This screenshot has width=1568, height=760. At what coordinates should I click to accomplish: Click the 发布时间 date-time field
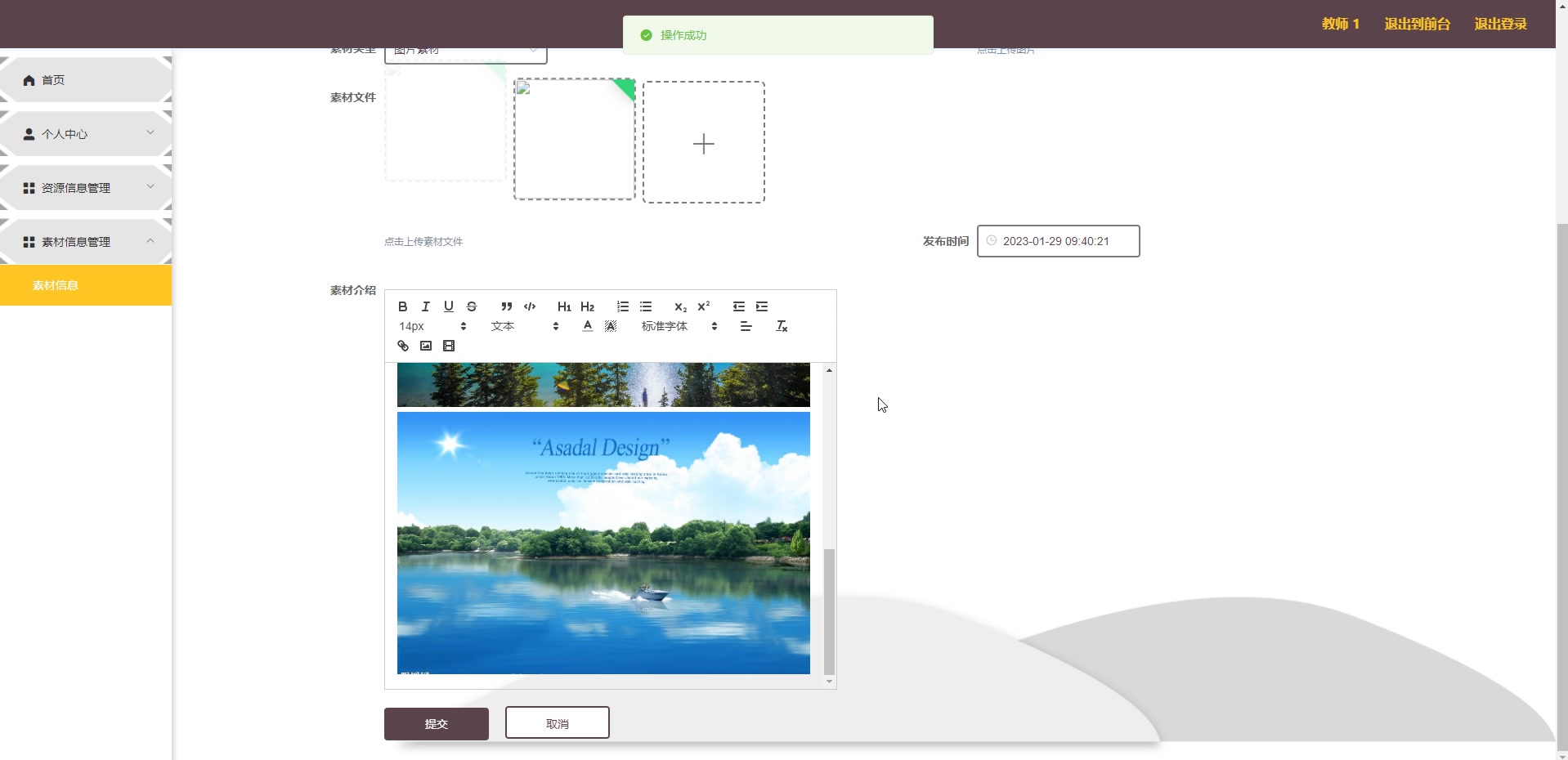[x=1059, y=241]
